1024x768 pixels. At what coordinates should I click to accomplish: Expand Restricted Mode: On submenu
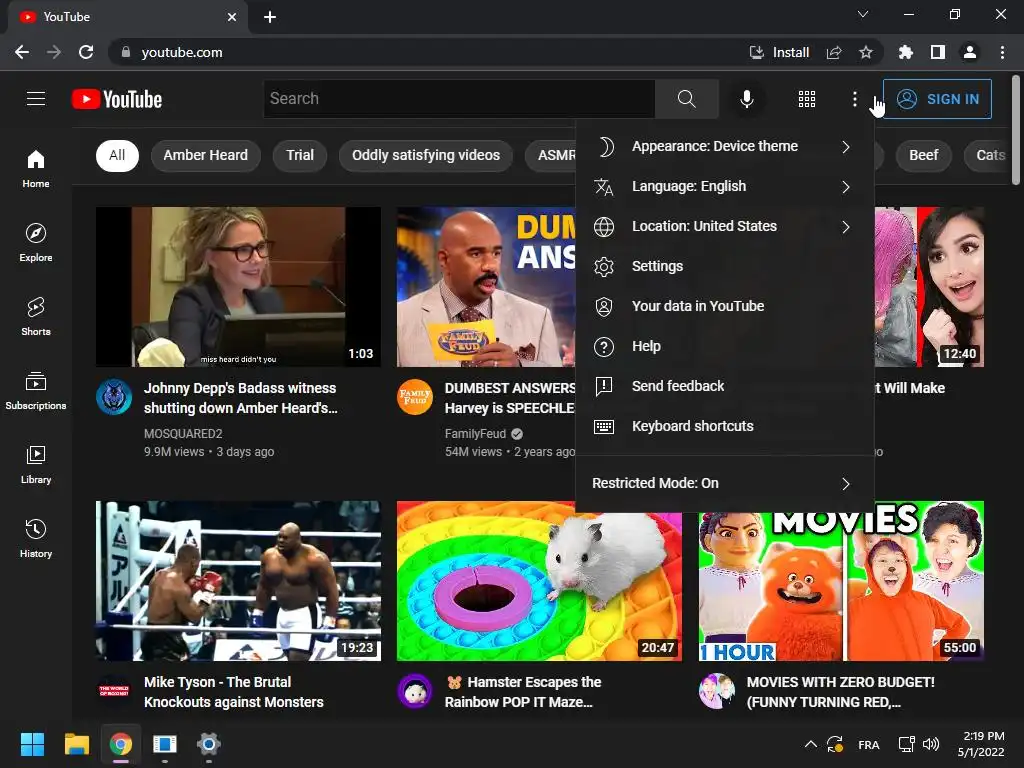(x=725, y=483)
